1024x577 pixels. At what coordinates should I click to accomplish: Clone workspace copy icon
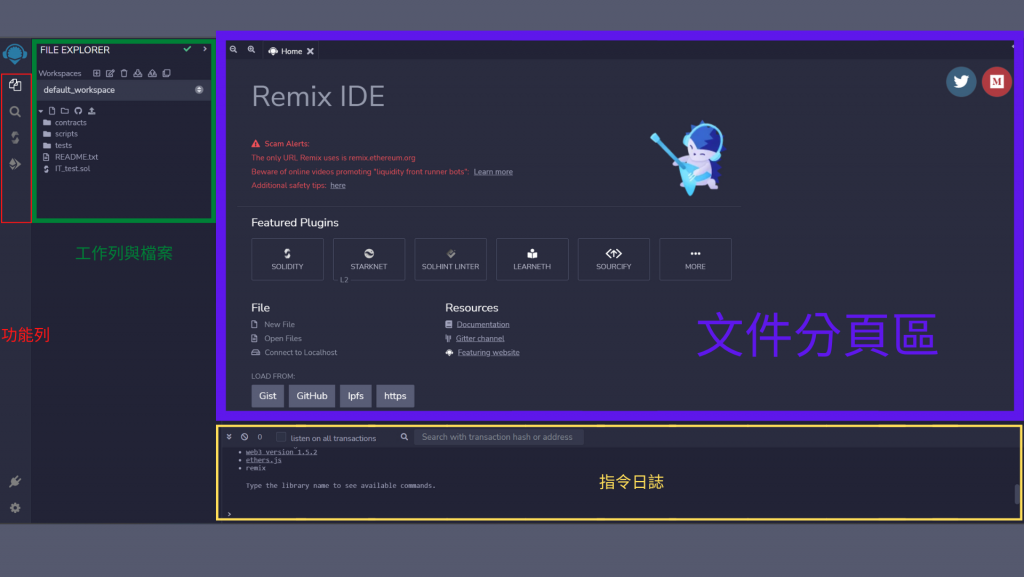tap(167, 73)
